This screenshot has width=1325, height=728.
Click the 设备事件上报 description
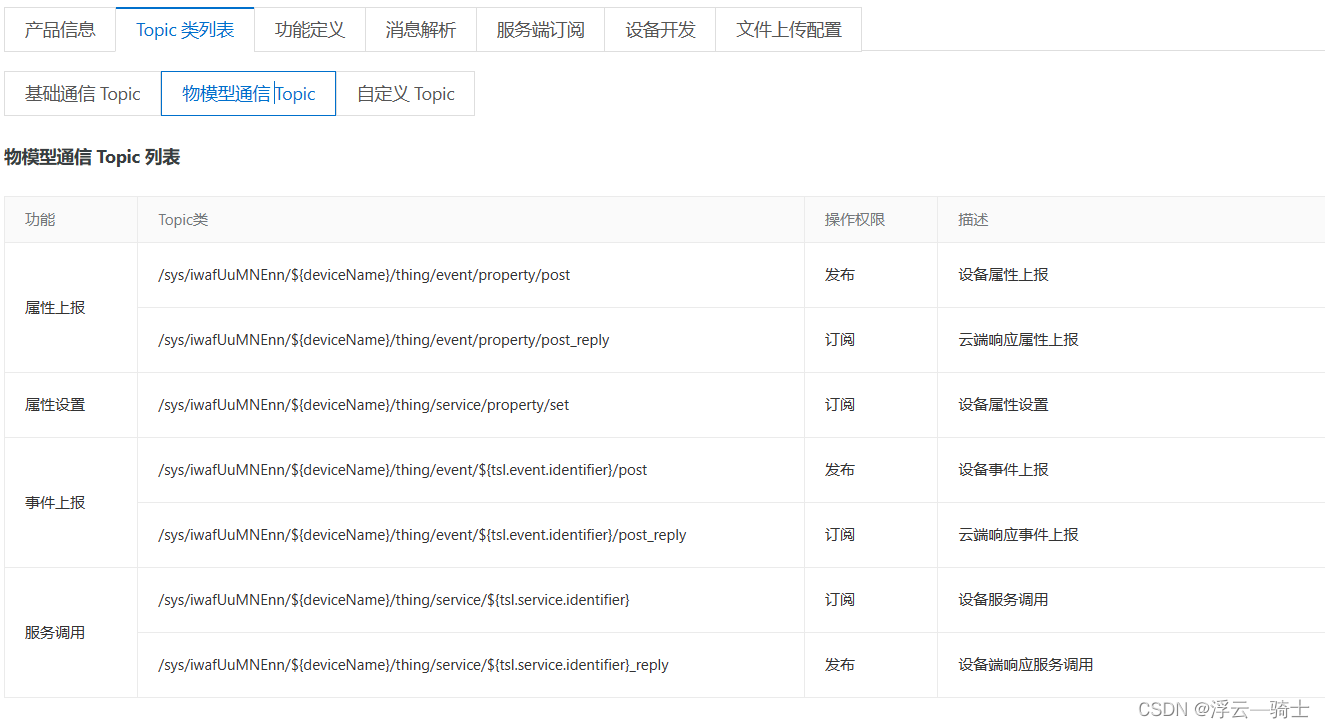coord(1003,470)
